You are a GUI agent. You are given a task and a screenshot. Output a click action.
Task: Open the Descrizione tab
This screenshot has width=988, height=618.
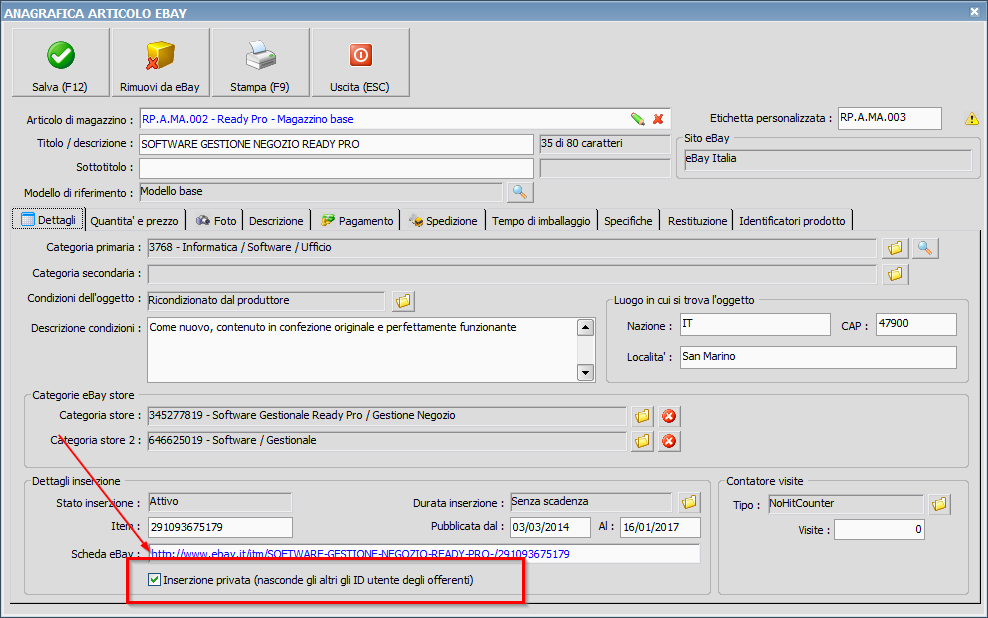(x=276, y=221)
